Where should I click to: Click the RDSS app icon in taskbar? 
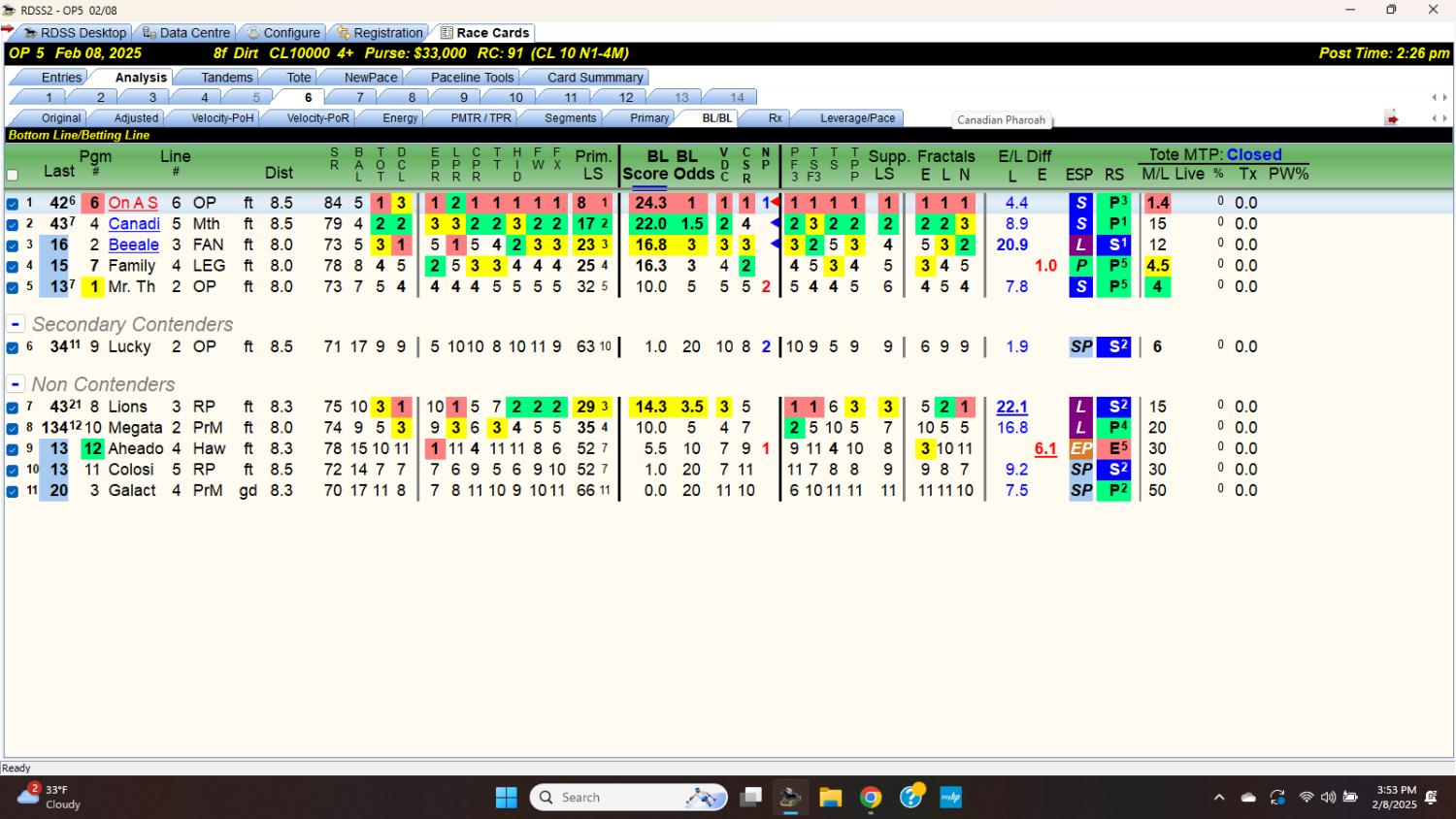790,798
